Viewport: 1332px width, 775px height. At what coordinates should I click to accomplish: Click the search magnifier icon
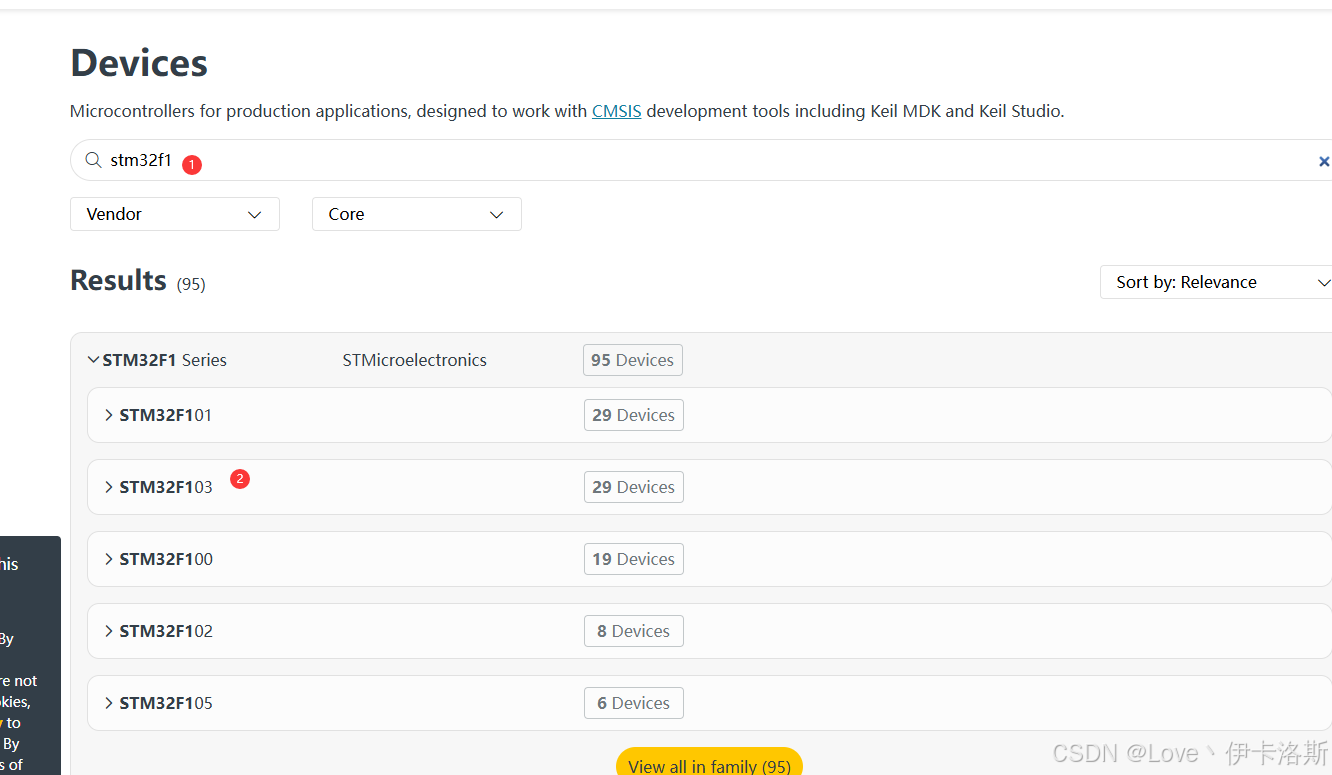[93, 160]
